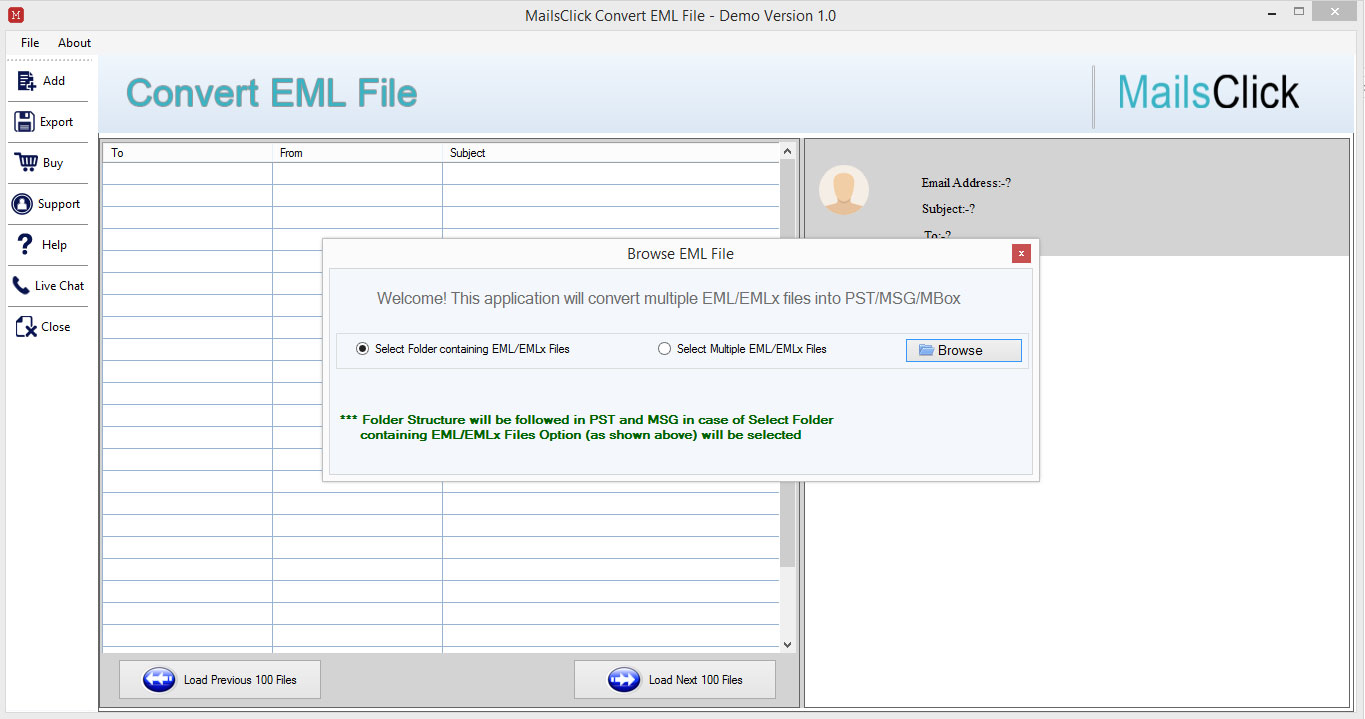This screenshot has height=719, width=1365.
Task: Click the Browse EML File dialog title
Action: click(680, 254)
